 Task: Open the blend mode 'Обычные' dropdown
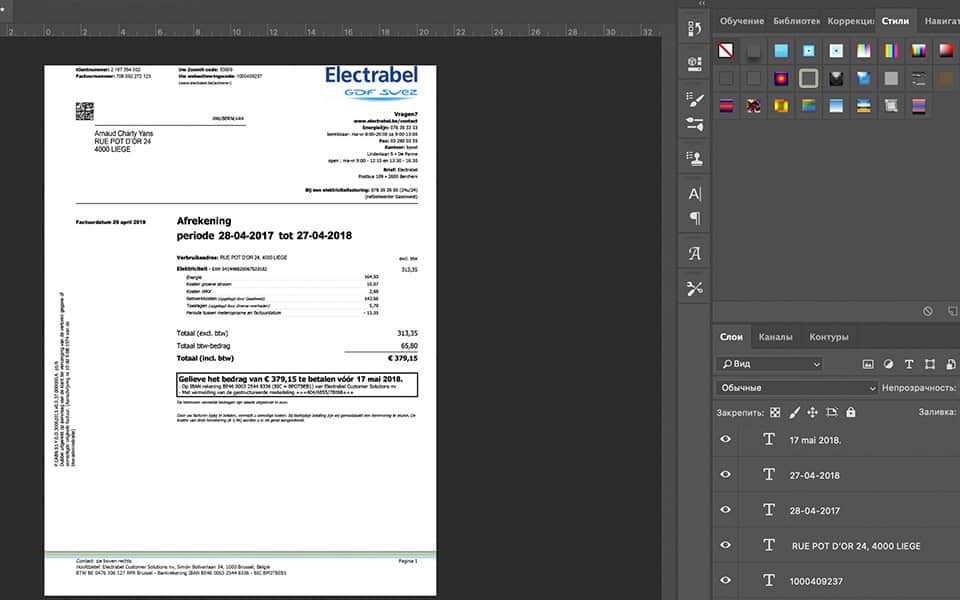[797, 388]
